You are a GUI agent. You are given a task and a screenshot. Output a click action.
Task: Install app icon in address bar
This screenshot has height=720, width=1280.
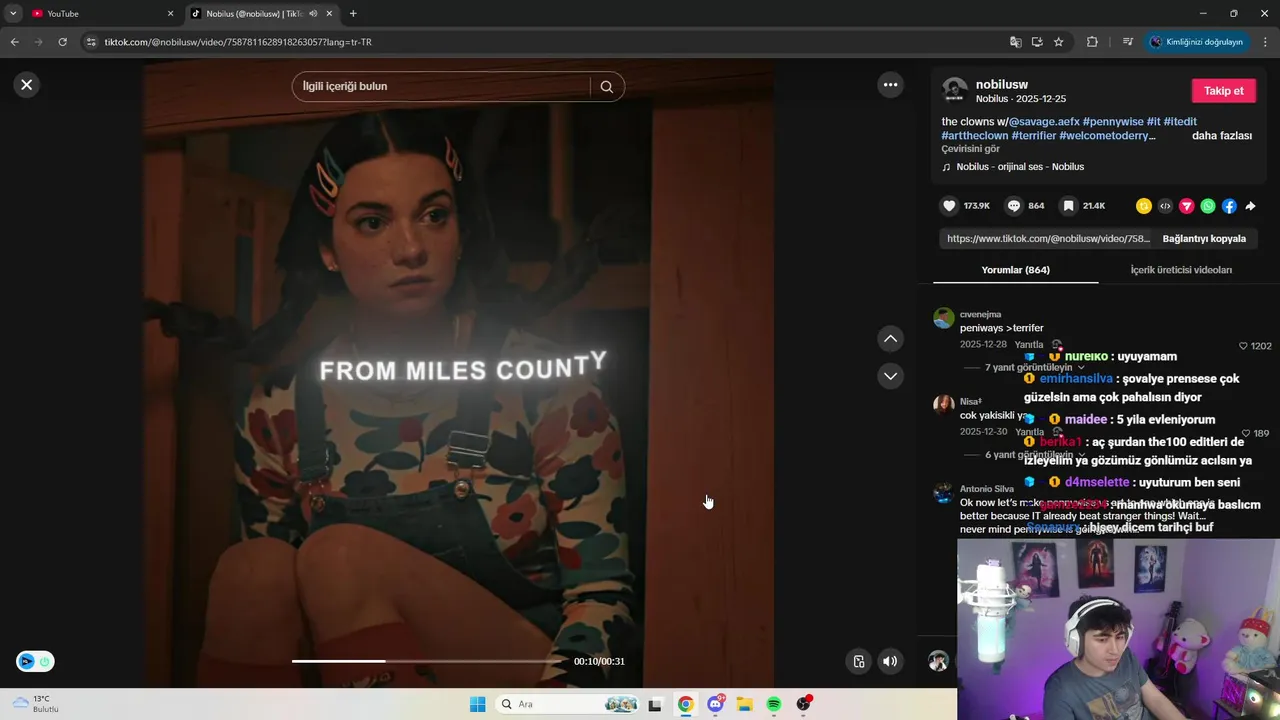(x=1037, y=42)
